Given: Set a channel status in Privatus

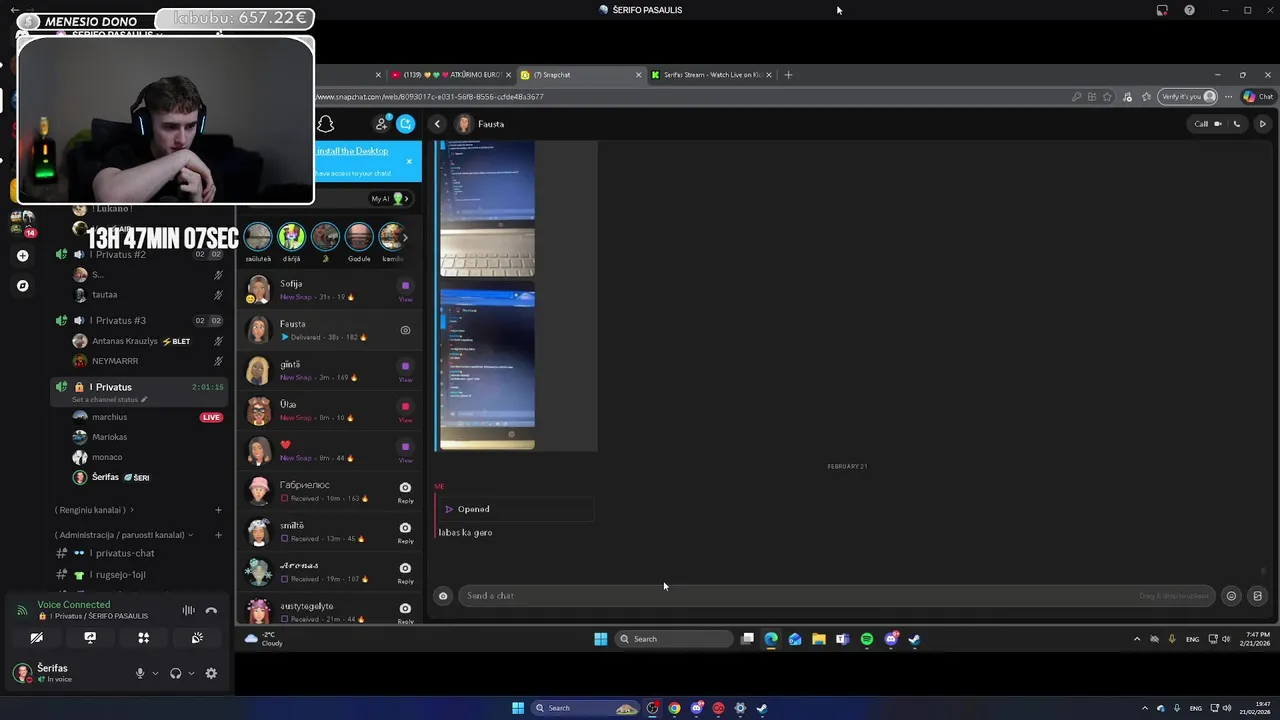Looking at the screenshot, I should point(109,400).
